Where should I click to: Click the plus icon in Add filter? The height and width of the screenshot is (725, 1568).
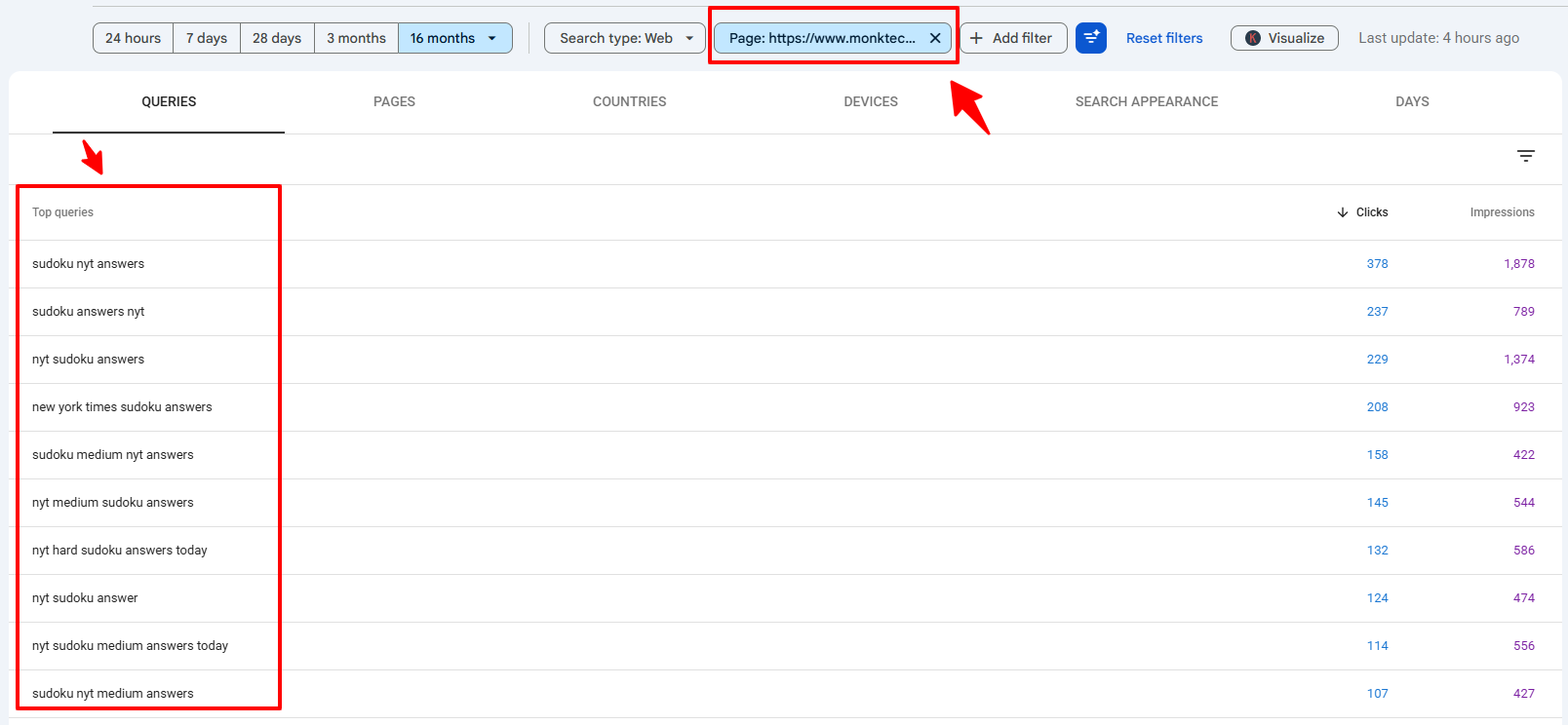[976, 38]
